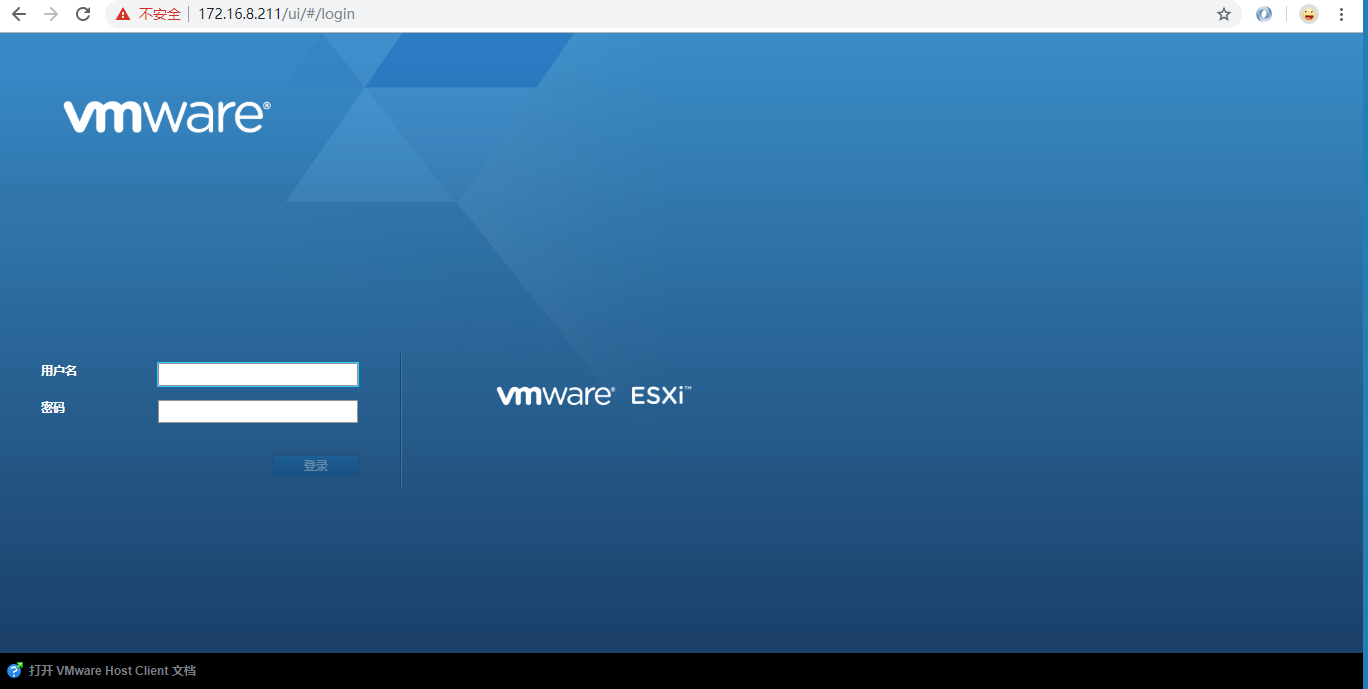Screen dimensions: 1368x689
Task: Click the back navigation arrow
Action: click(x=20, y=14)
